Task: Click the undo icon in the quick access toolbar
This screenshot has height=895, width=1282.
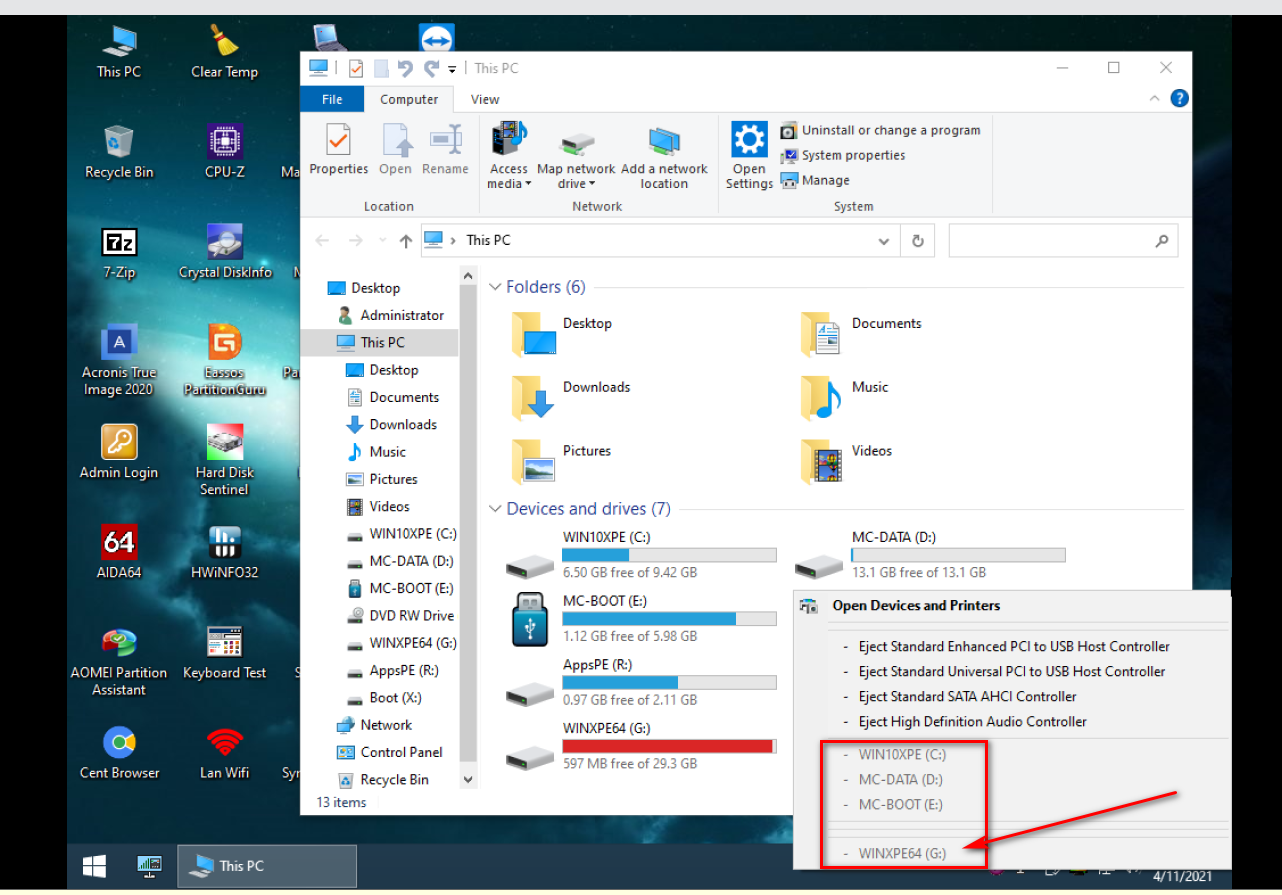Action: tap(405, 68)
